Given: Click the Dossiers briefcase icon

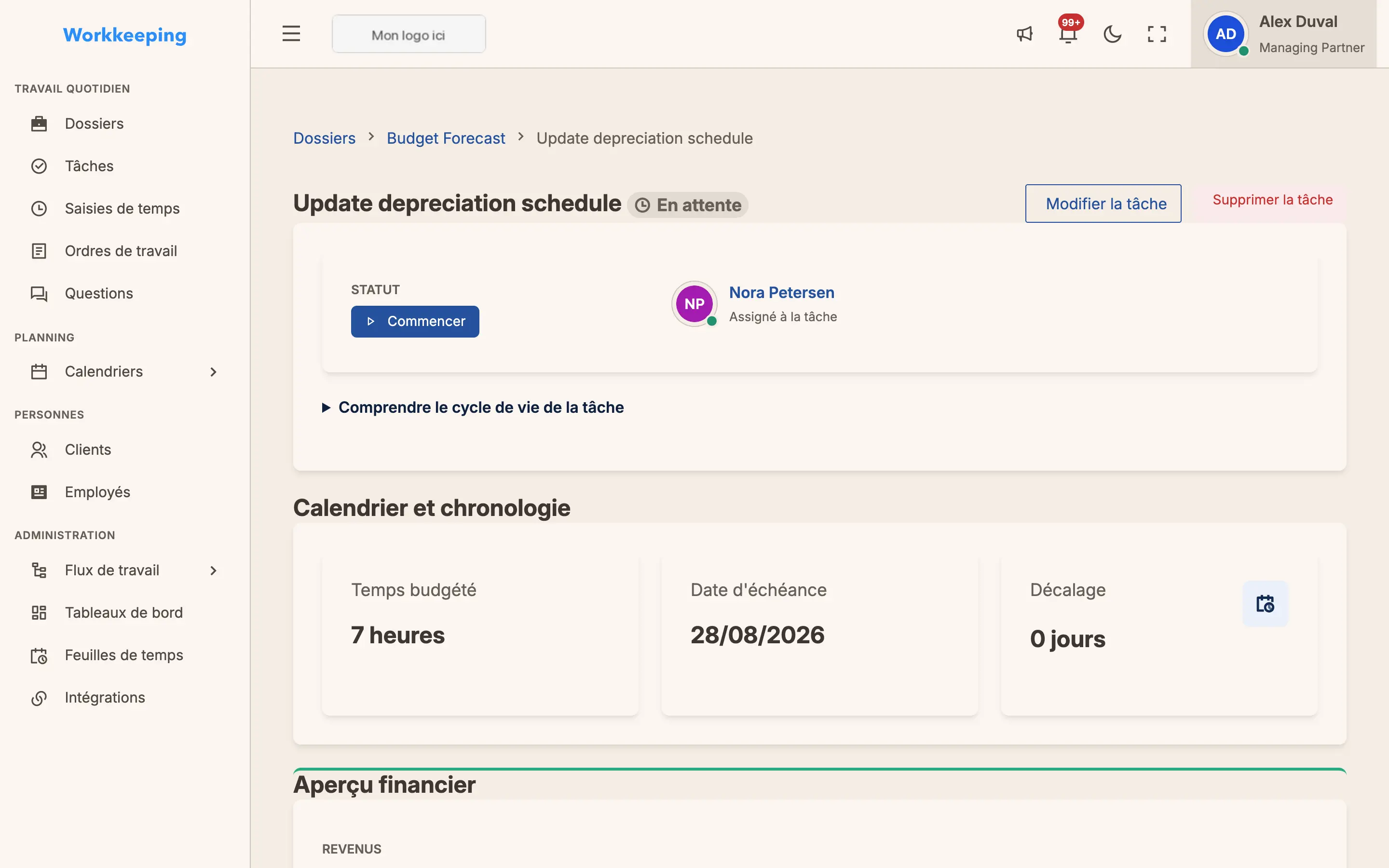Looking at the screenshot, I should click(x=39, y=123).
